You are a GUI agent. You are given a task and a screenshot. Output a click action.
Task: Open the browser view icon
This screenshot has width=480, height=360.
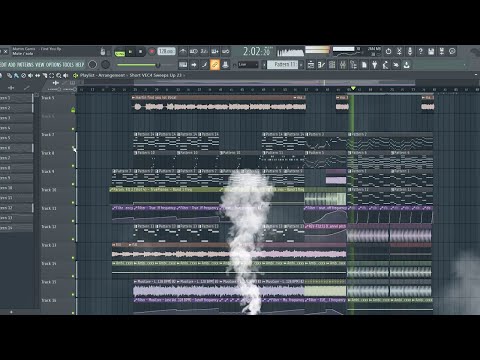click(x=353, y=65)
